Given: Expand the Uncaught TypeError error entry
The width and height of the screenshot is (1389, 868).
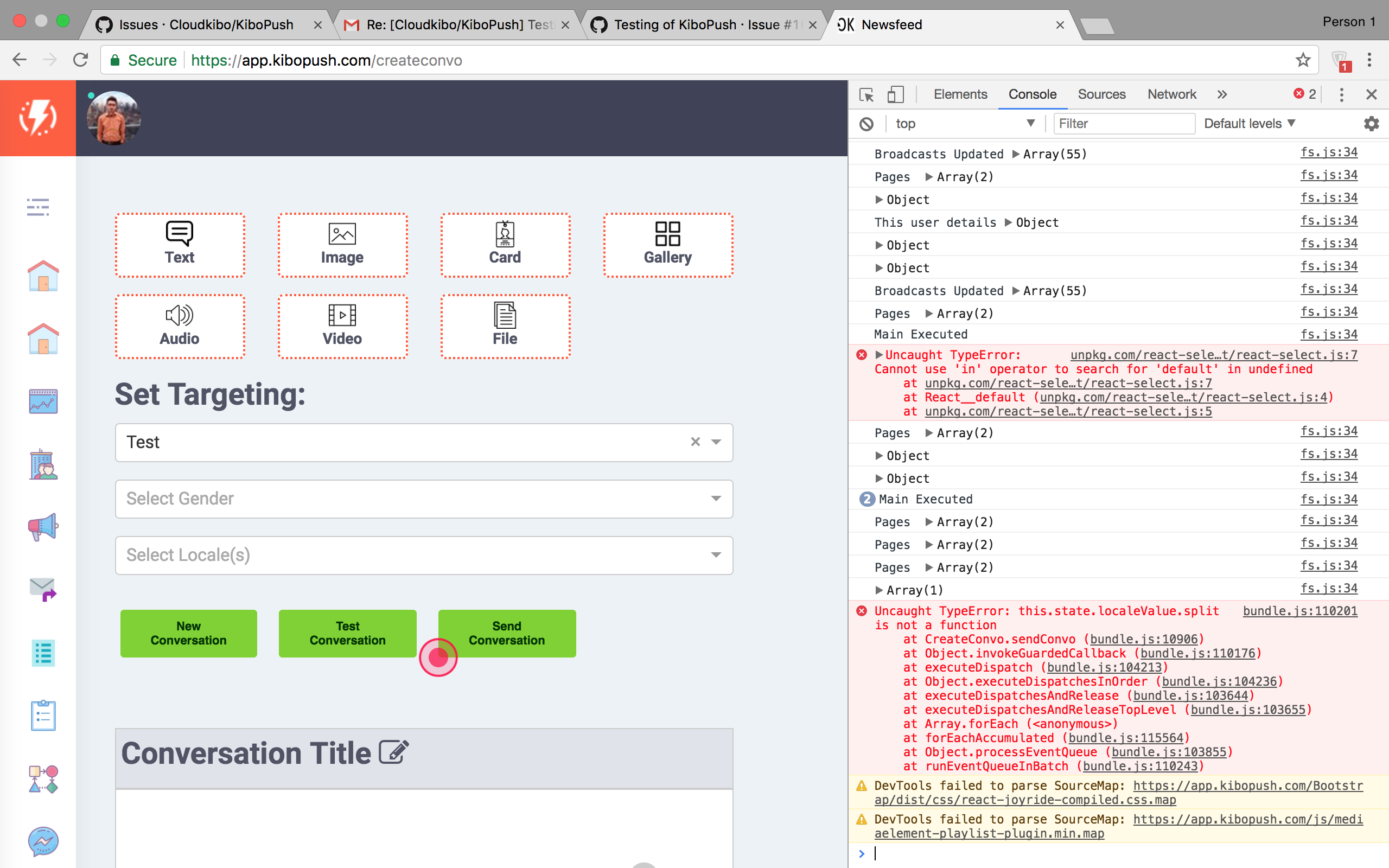Looking at the screenshot, I should (880, 355).
